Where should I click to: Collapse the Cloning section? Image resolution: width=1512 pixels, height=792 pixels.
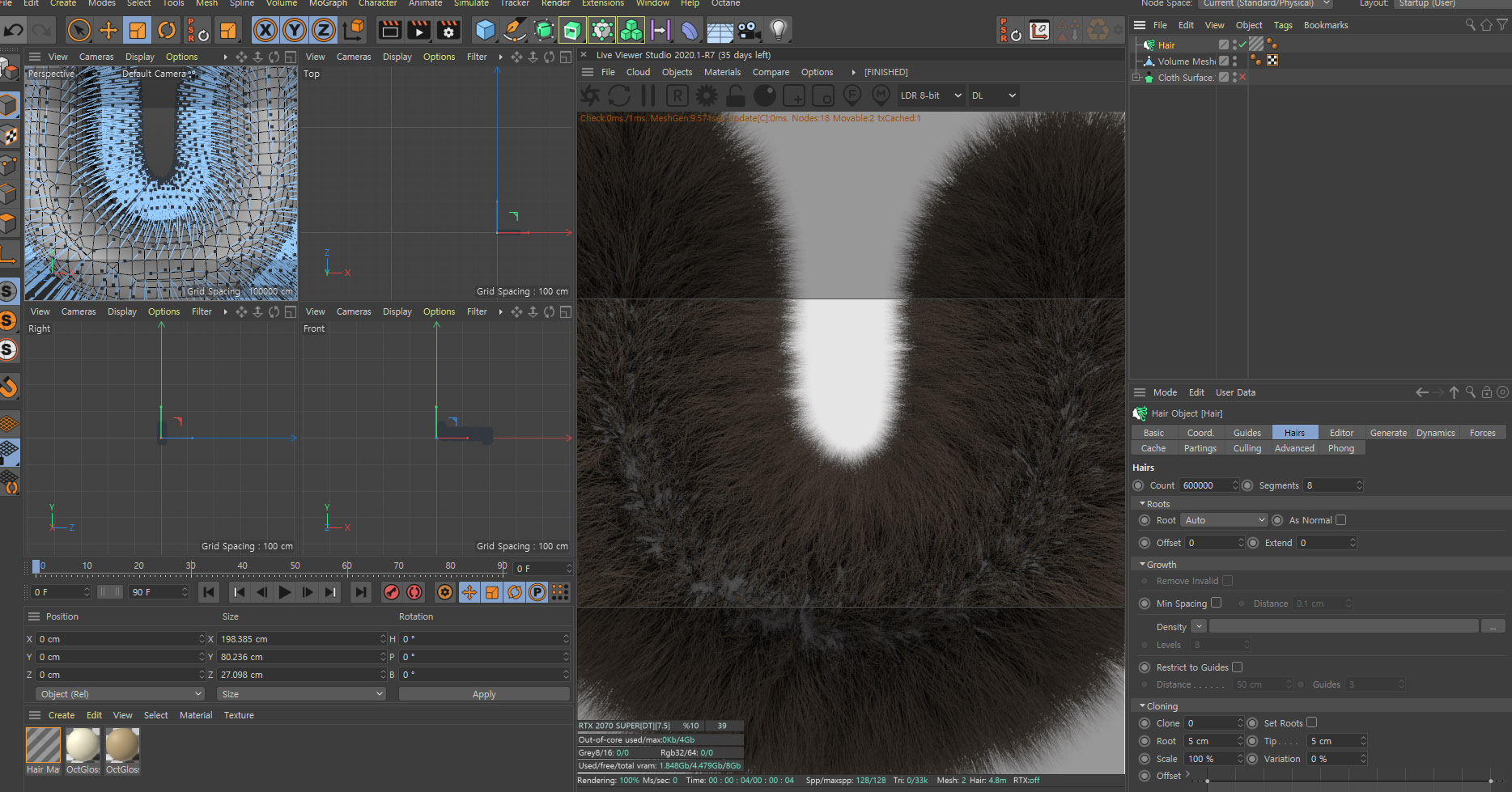click(x=1143, y=706)
